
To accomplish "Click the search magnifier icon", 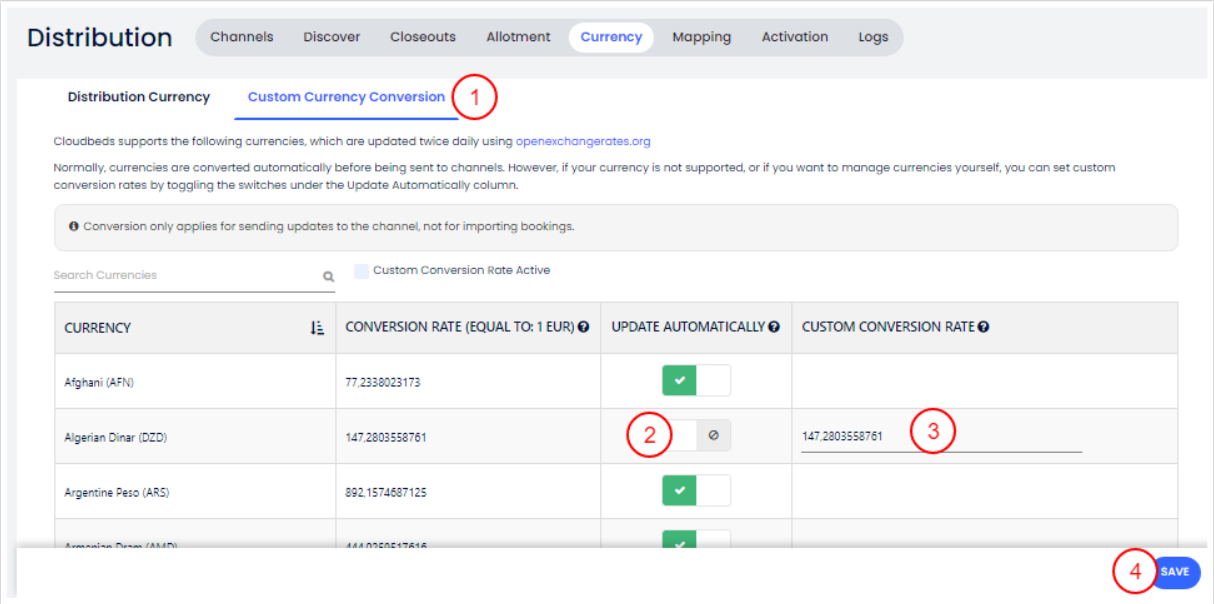I will (x=328, y=277).
